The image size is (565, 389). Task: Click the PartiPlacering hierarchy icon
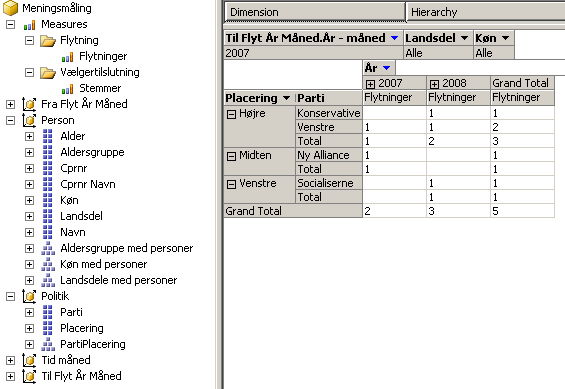point(48,344)
